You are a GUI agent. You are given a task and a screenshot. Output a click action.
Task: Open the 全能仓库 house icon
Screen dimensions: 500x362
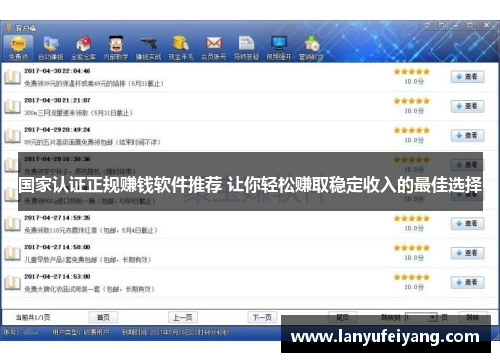[x=83, y=48]
